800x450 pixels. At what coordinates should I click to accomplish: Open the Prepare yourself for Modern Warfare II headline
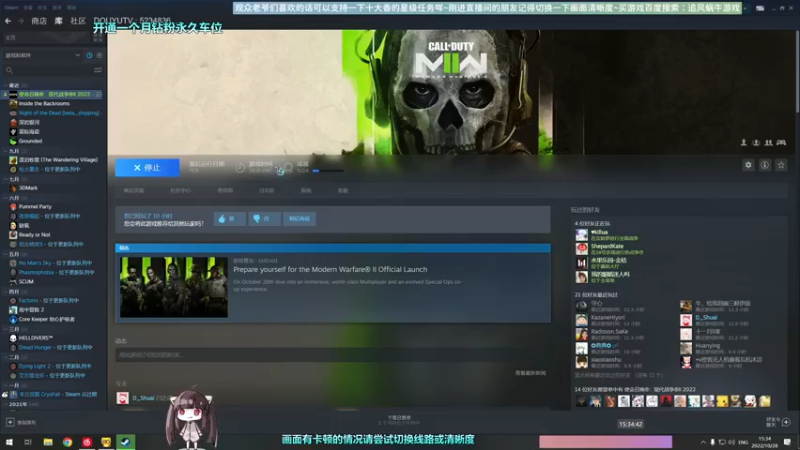[330, 269]
